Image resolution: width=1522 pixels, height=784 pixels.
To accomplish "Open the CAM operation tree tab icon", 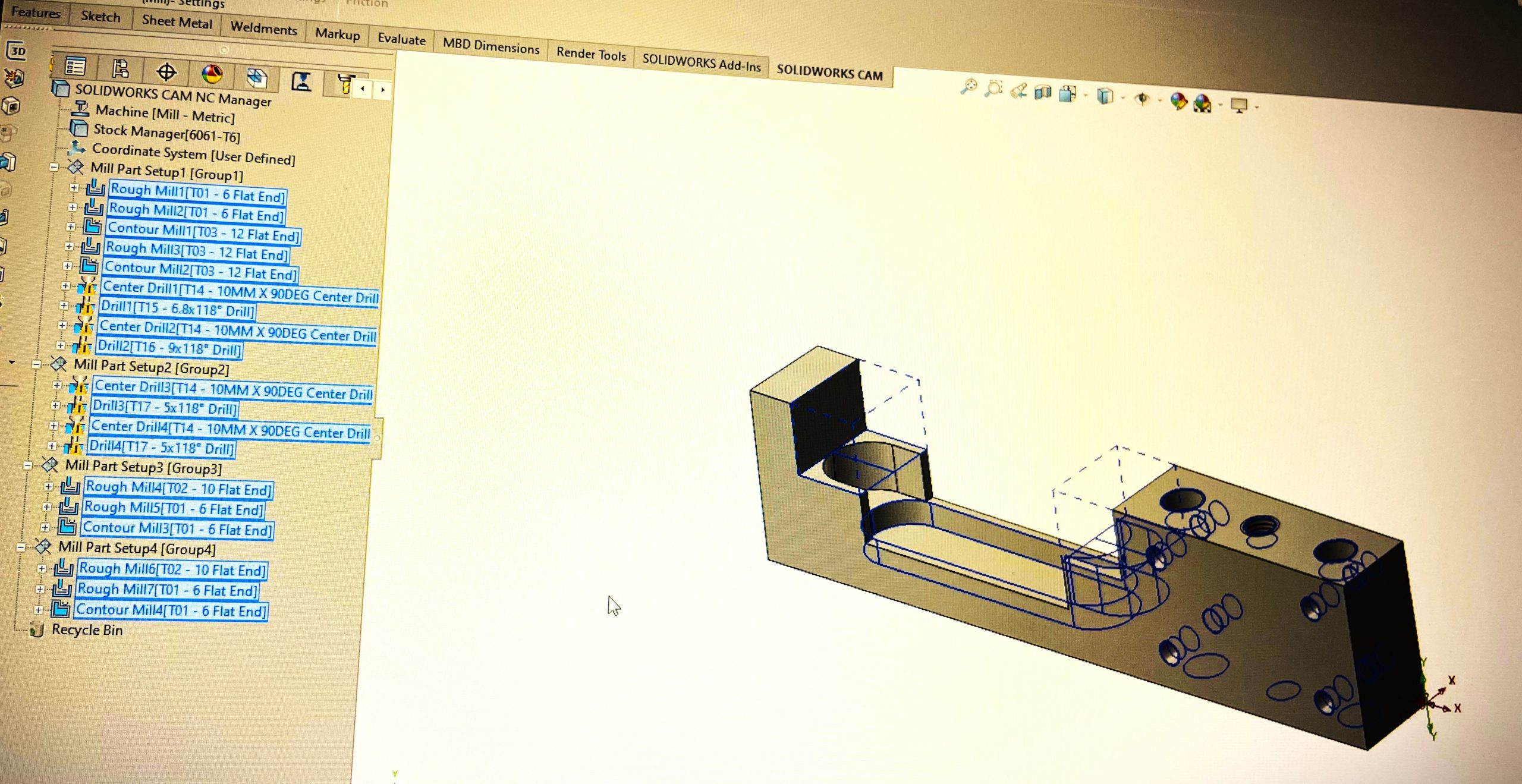I will point(301,81).
